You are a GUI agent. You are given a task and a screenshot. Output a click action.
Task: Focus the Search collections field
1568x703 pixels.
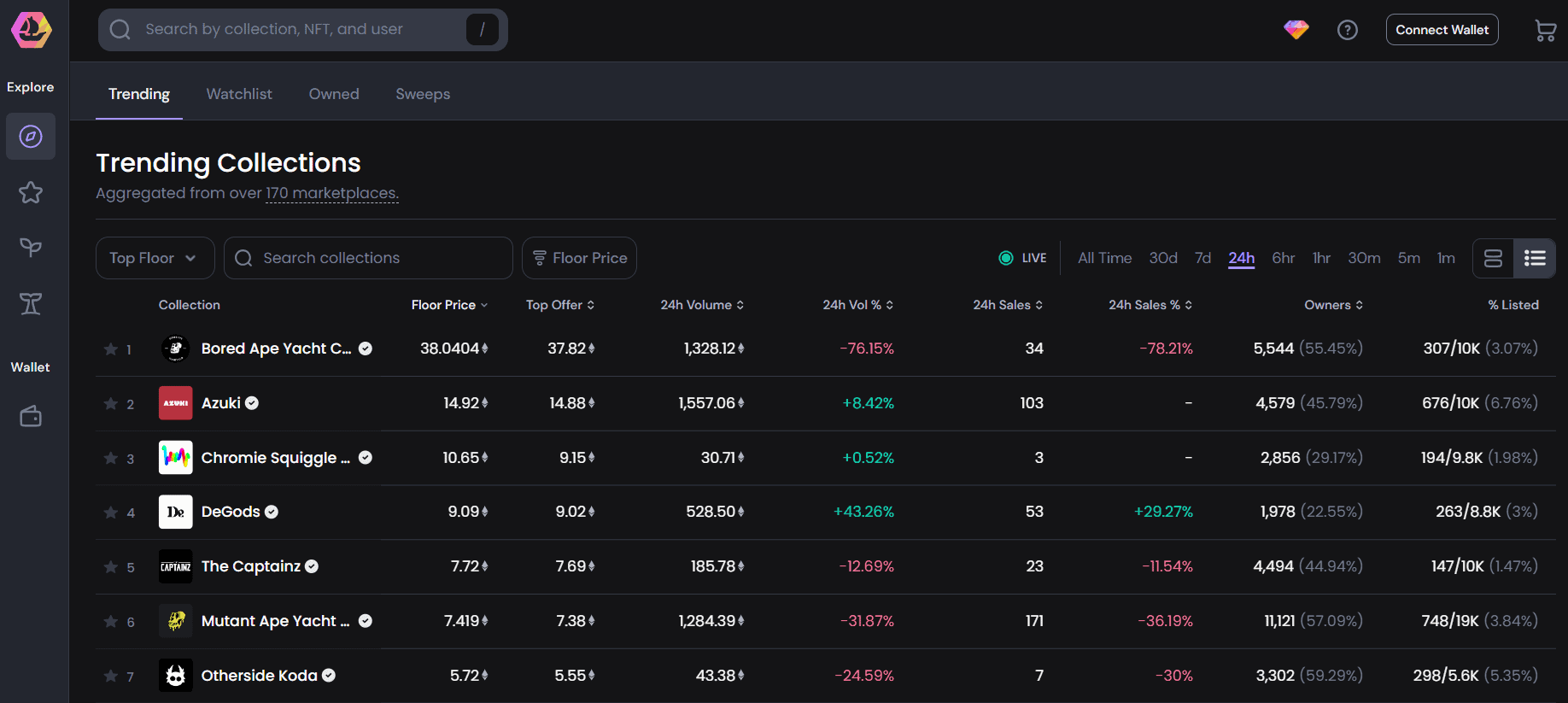pos(368,258)
